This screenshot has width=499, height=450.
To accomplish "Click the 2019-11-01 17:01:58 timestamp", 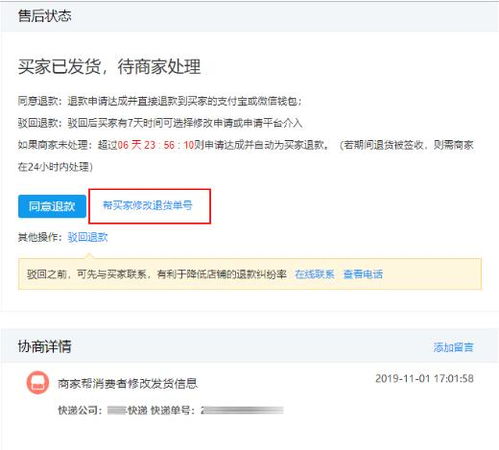I will [424, 378].
